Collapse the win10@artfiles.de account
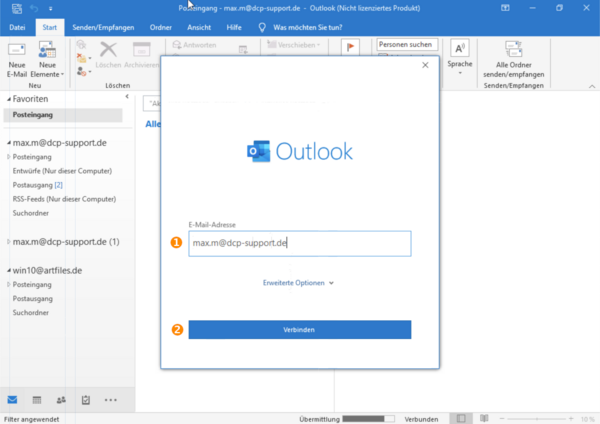This screenshot has width=600, height=424. (9, 271)
